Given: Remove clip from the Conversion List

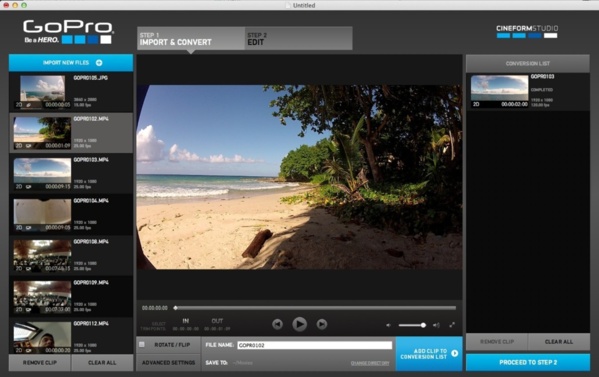Looking at the screenshot, I should [497, 341].
